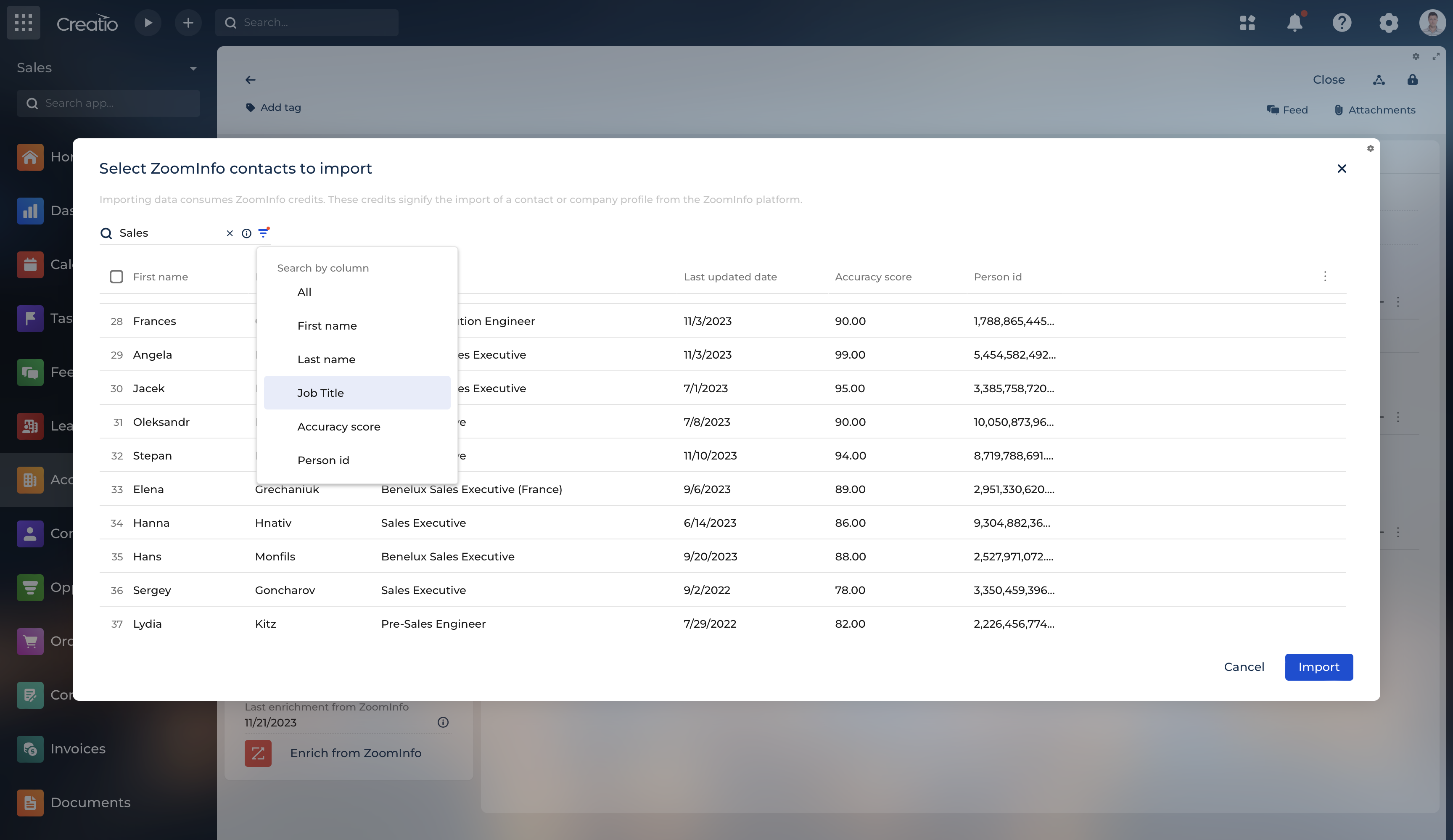
Task: Open the system settings gear
Action: [x=1388, y=22]
